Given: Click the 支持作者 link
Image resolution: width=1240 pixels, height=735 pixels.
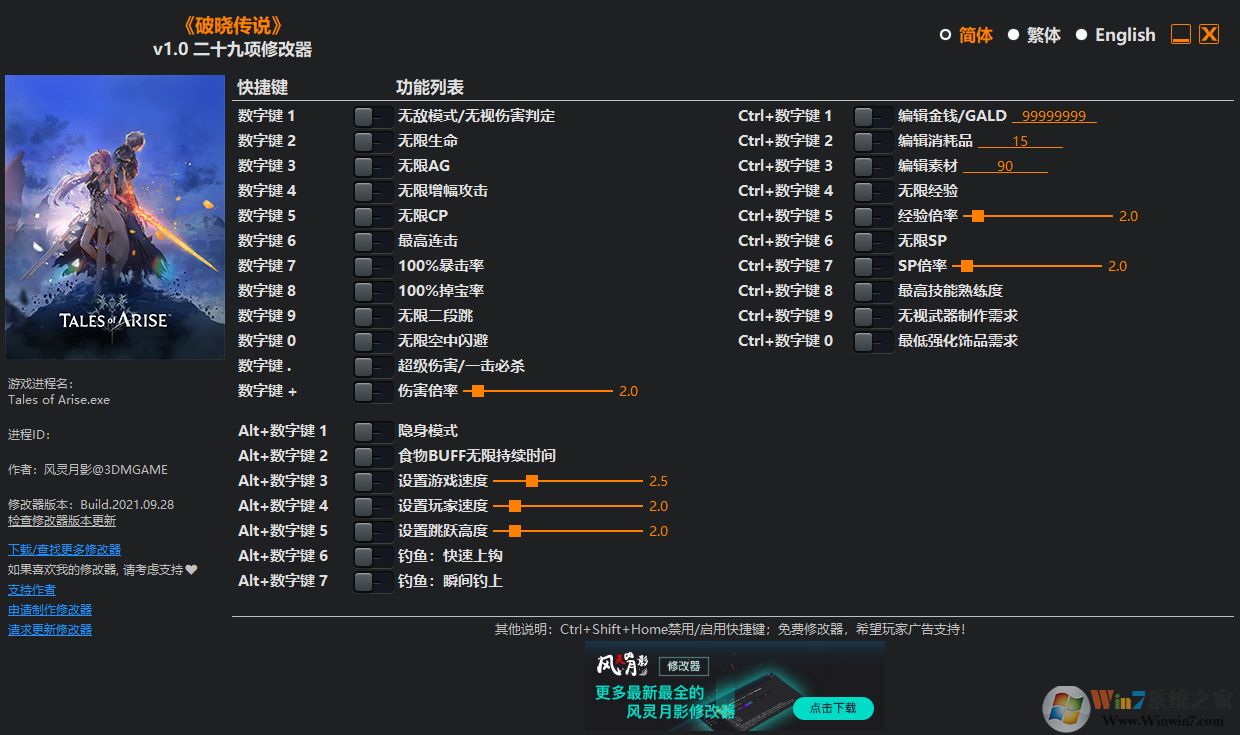Looking at the screenshot, I should click(x=31, y=589).
